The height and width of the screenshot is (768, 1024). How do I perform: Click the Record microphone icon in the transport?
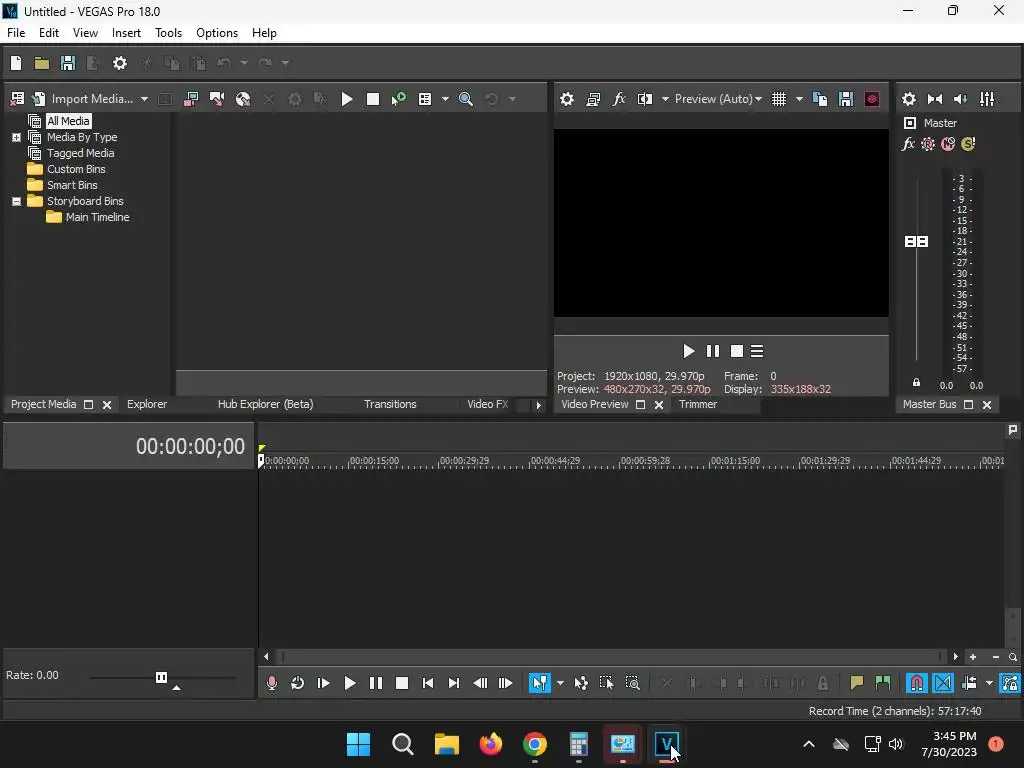coord(272,683)
